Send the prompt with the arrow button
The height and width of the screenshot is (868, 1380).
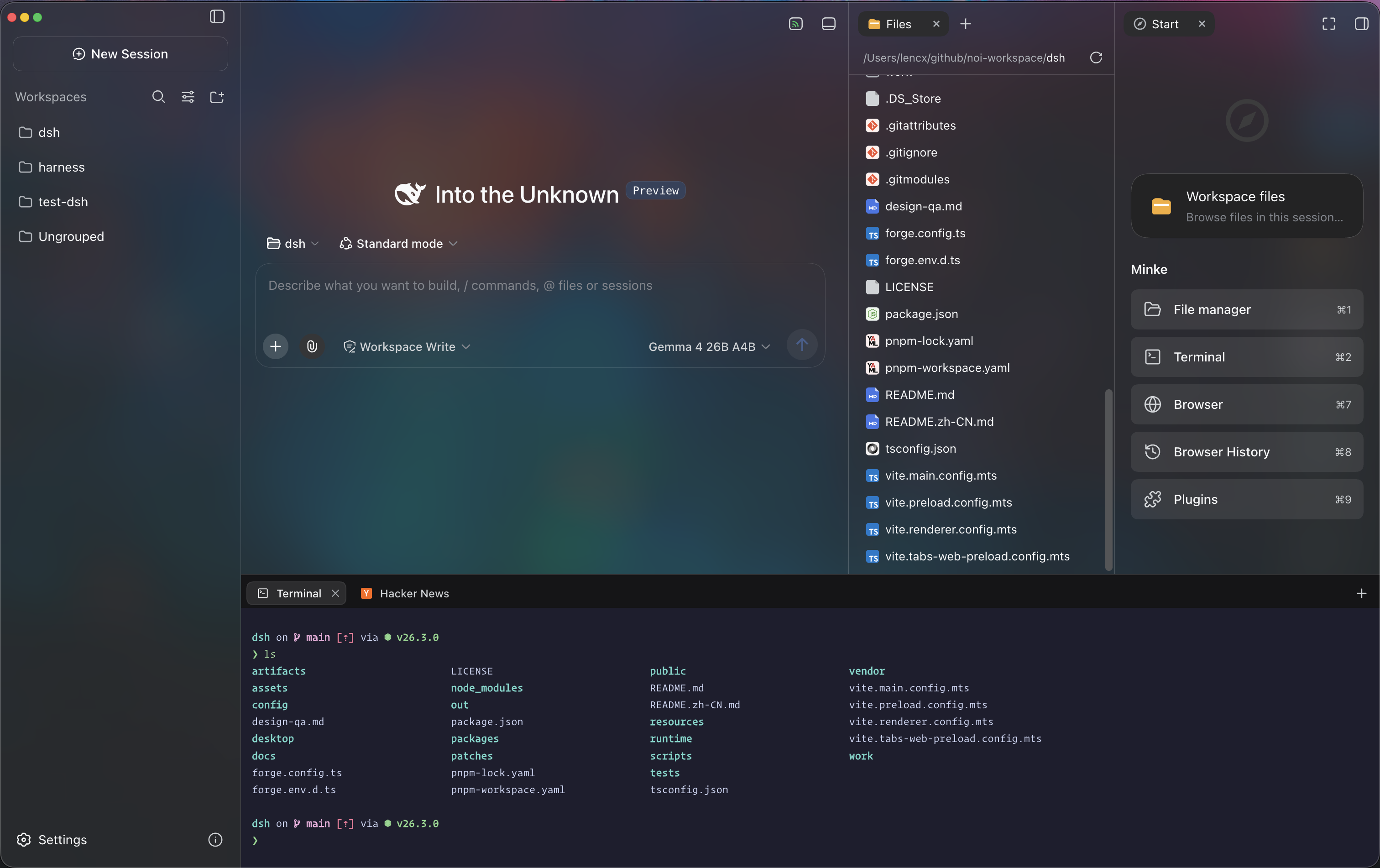coord(802,345)
